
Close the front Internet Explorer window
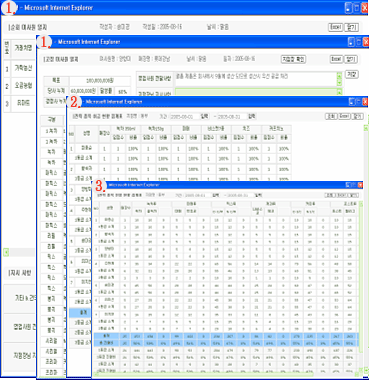(x=360, y=185)
